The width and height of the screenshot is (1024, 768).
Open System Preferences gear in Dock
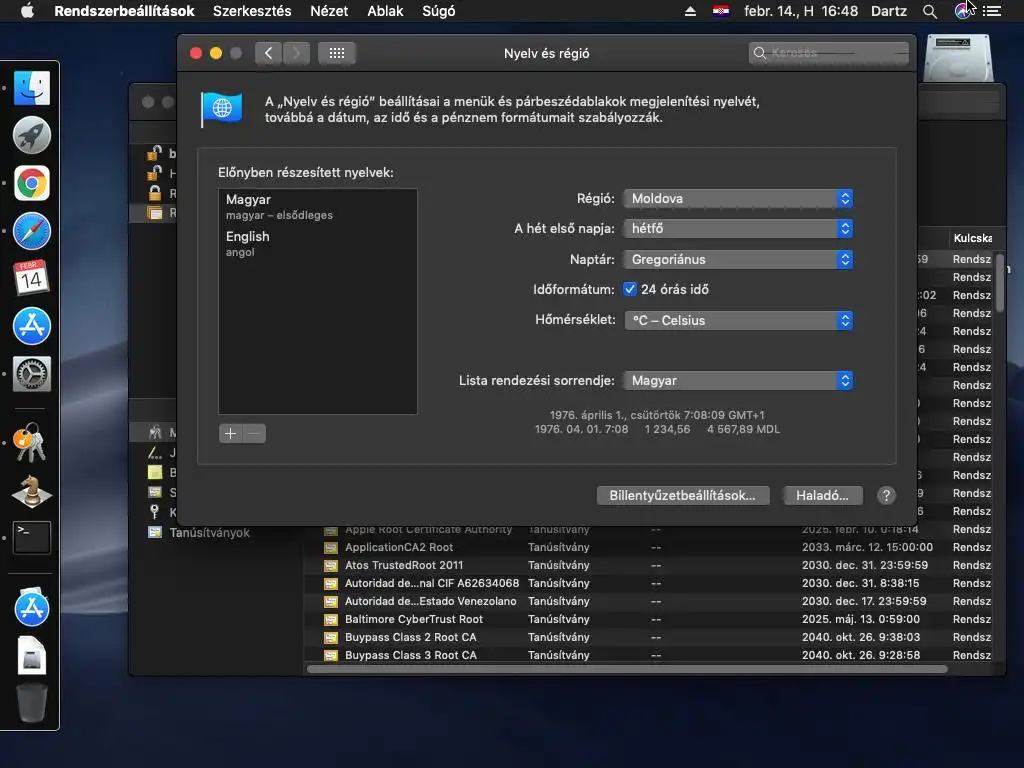pos(31,374)
